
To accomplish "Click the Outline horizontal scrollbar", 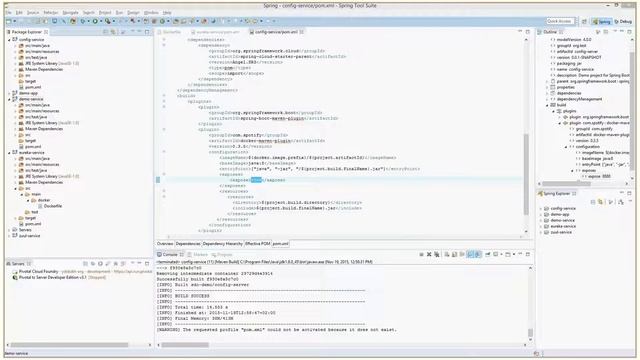I will click(x=567, y=184).
